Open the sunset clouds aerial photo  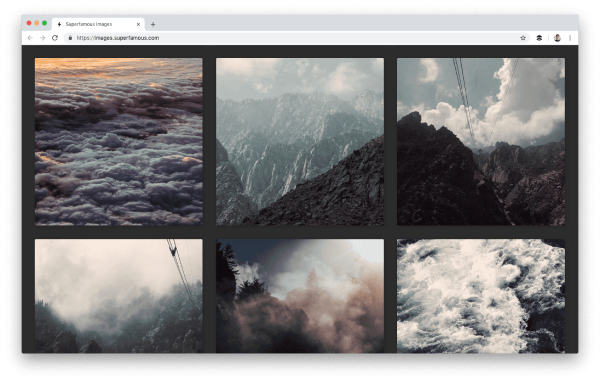(x=119, y=142)
